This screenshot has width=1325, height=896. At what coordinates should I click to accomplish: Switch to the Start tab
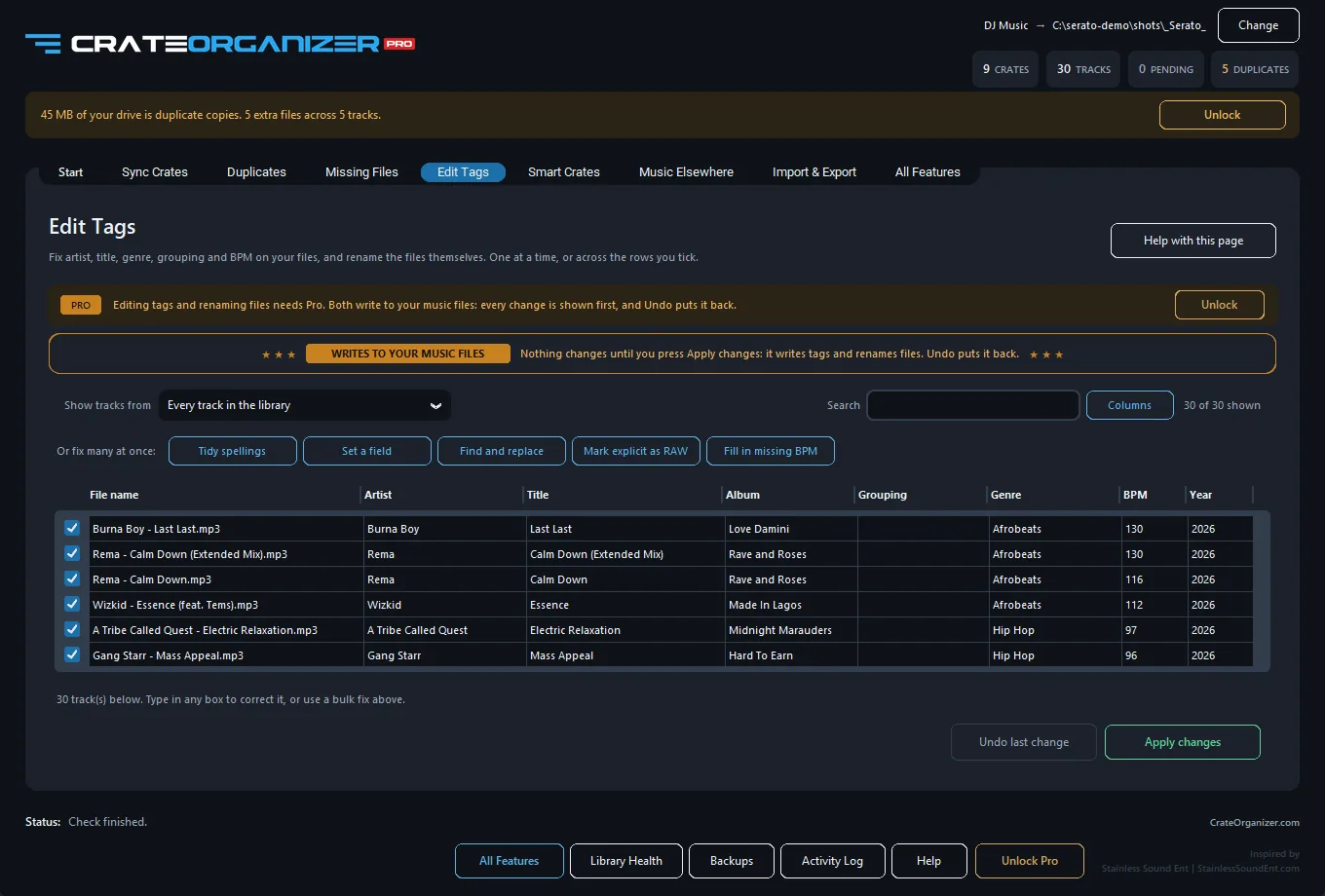click(x=71, y=172)
